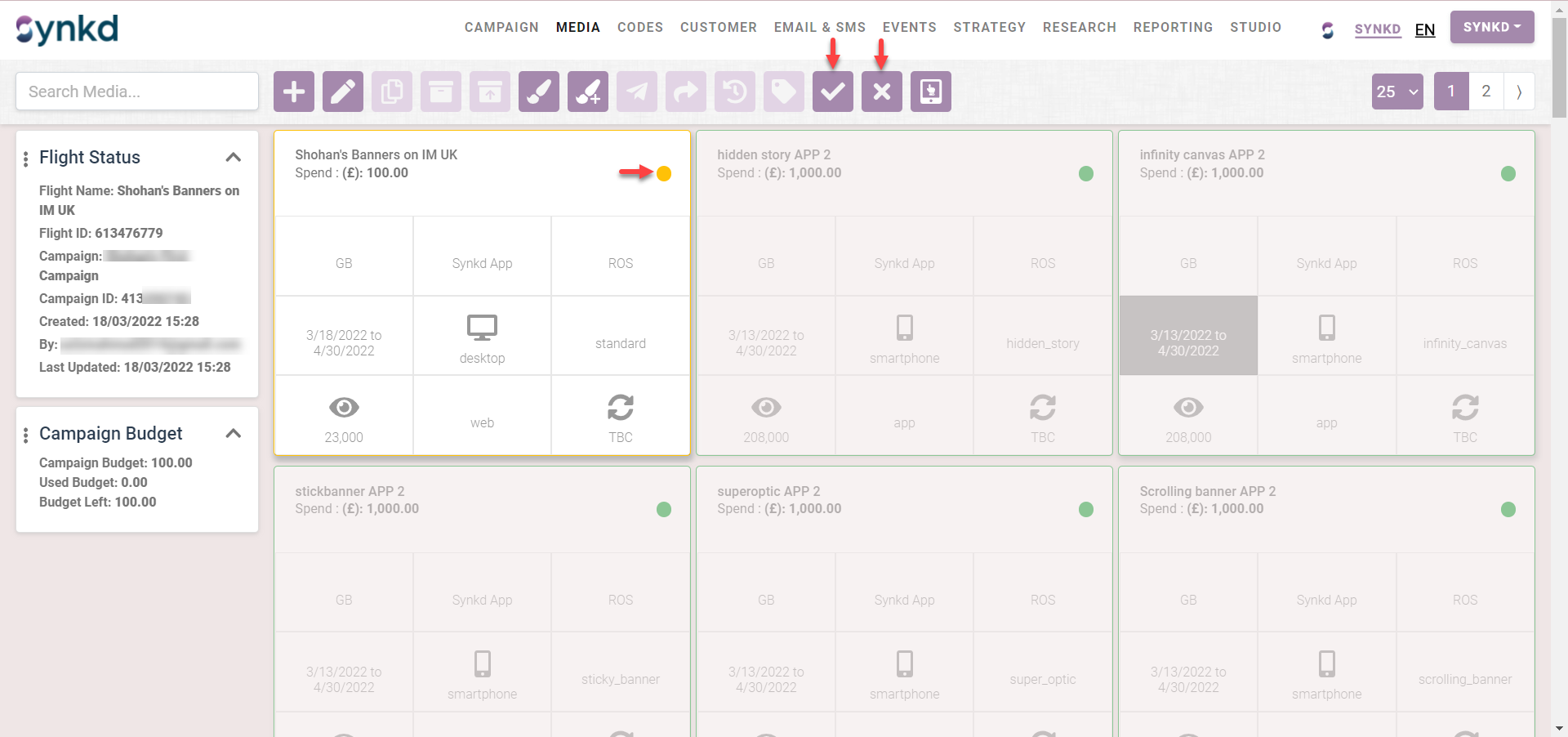Click the SYNKD link in header

click(x=1377, y=29)
